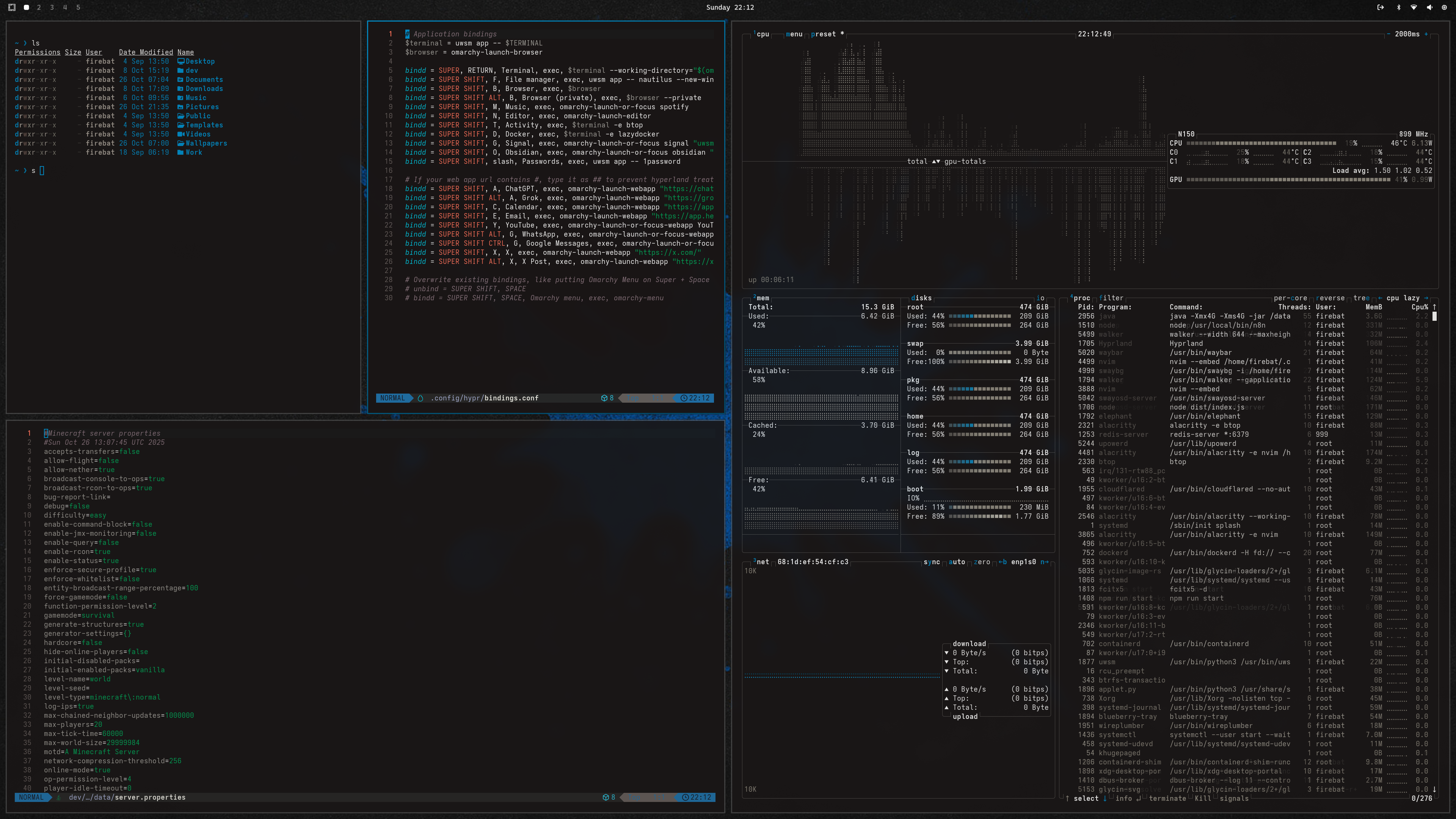
Task: Click the Omarchy menu icon top-left
Action: tap(12, 7)
